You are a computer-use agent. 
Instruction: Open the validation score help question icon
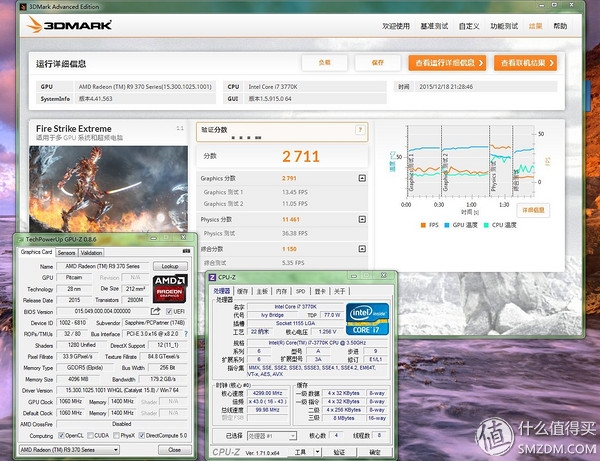point(360,130)
